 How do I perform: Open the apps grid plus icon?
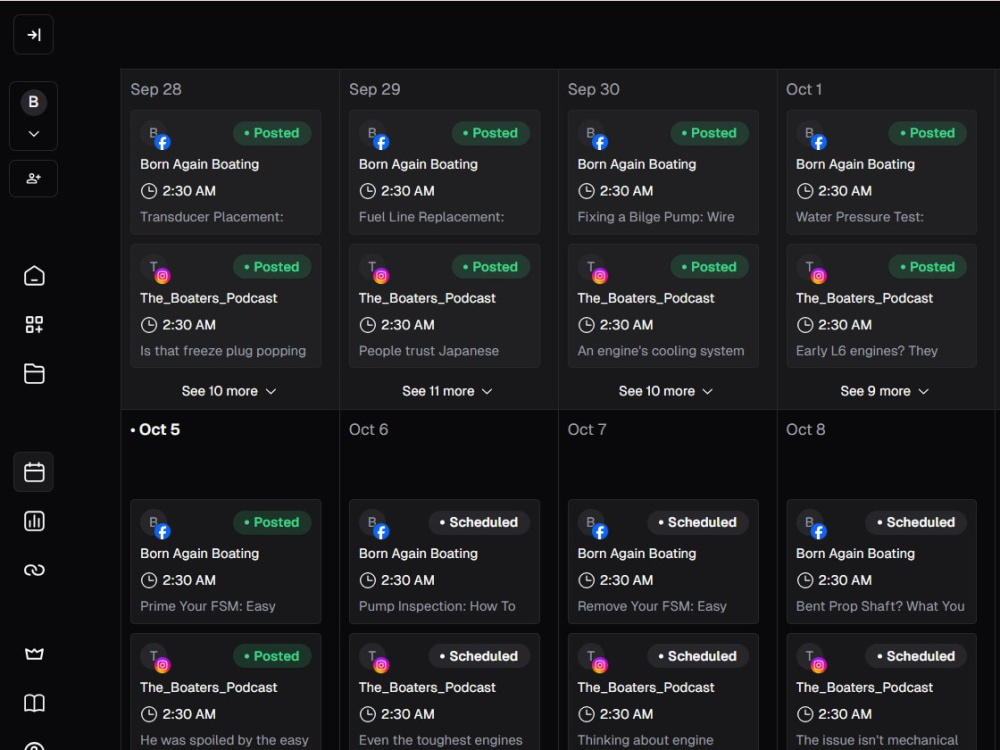[x=34, y=325]
